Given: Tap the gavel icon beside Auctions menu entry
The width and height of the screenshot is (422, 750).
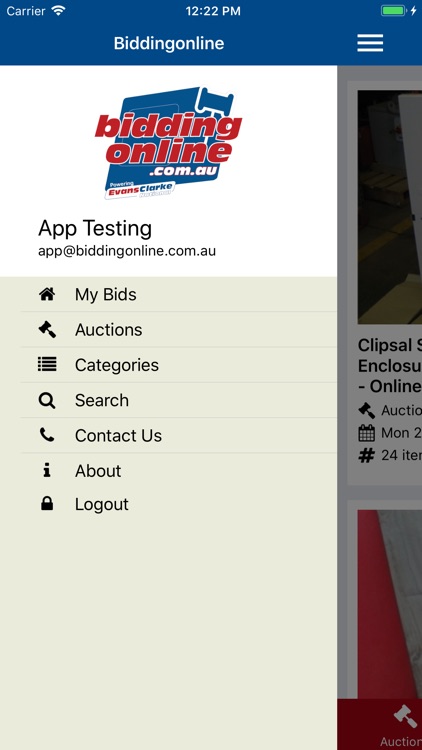Looking at the screenshot, I should click(x=47, y=330).
